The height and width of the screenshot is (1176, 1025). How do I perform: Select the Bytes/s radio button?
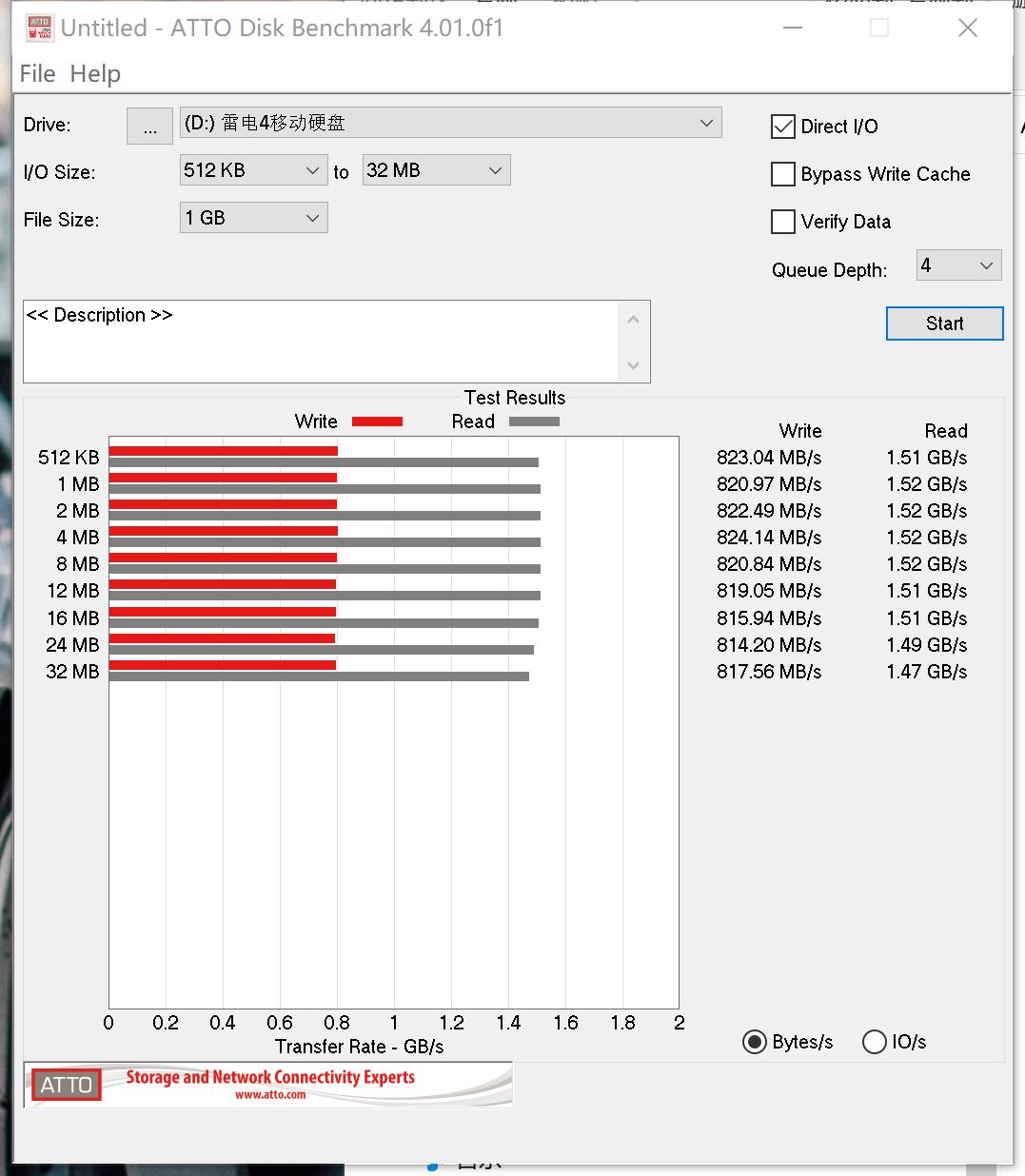click(754, 1042)
